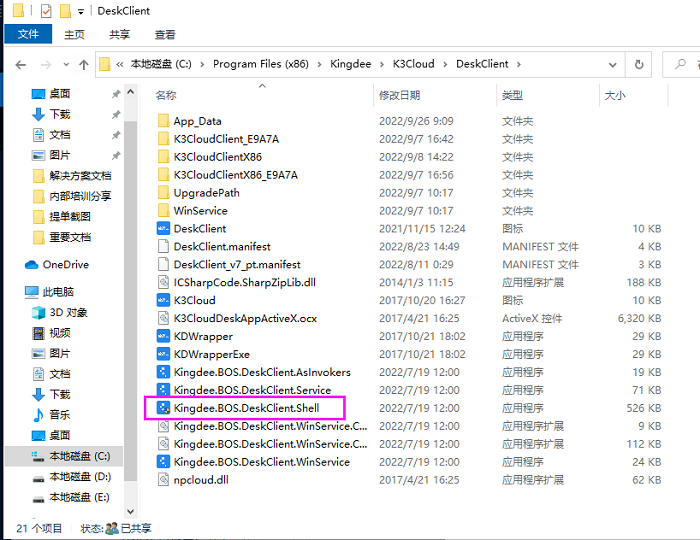Open the OneDrive item in sidebar
This screenshot has height=540, width=700.
(65, 265)
